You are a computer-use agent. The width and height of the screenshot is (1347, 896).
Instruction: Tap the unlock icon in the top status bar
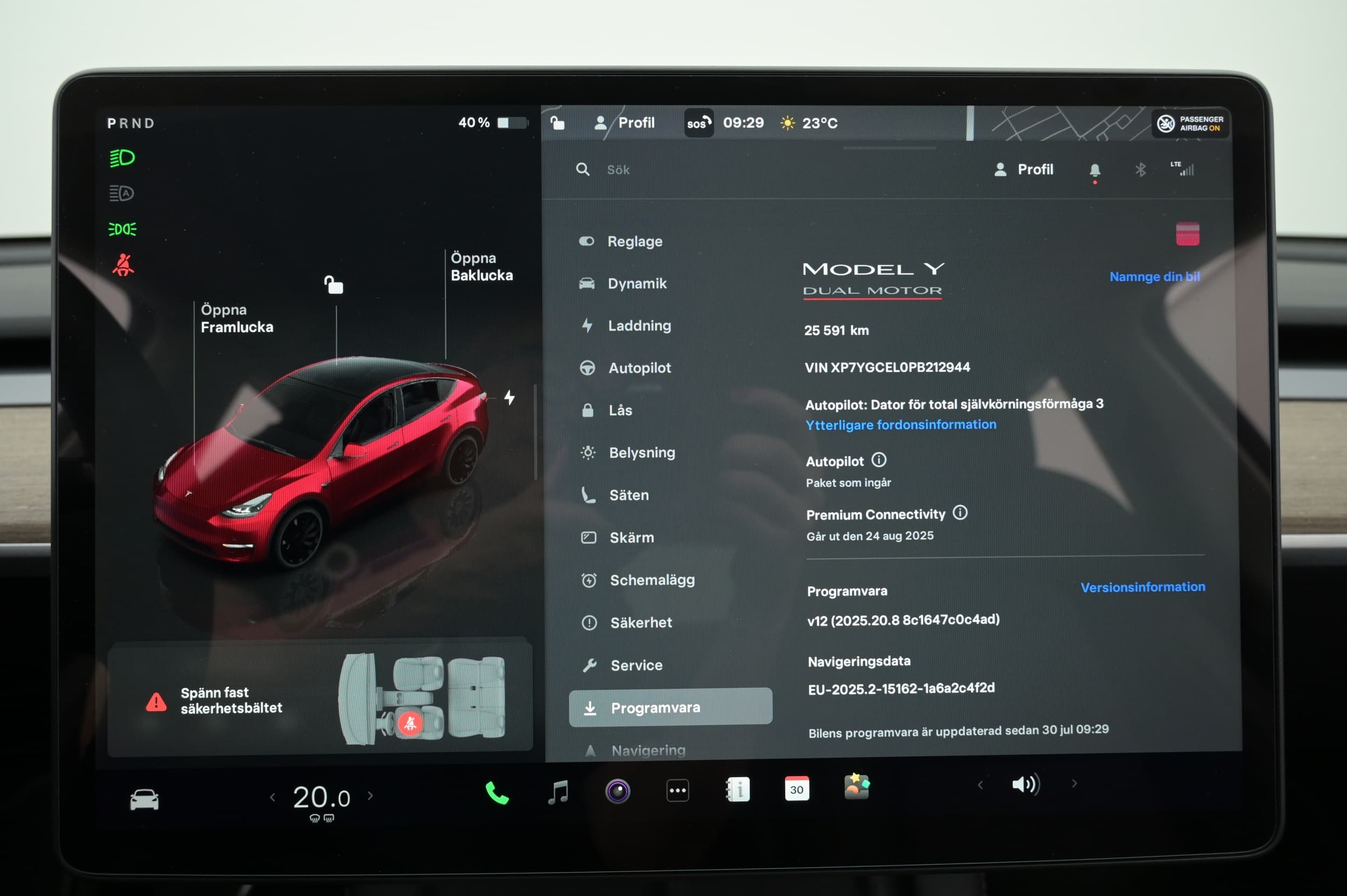pos(557,122)
